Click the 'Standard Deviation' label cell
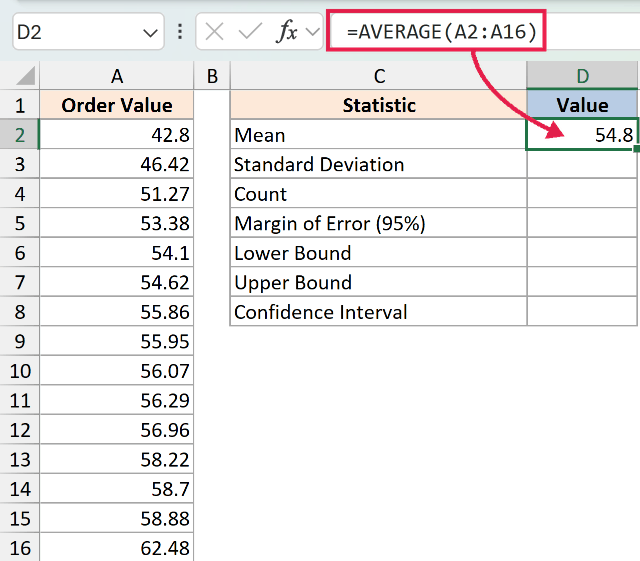Screen dimensions: 640x561 coord(379,164)
